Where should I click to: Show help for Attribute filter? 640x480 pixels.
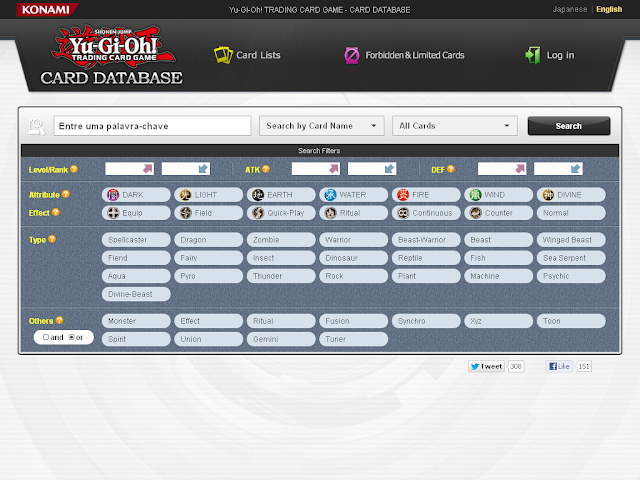coord(66,194)
